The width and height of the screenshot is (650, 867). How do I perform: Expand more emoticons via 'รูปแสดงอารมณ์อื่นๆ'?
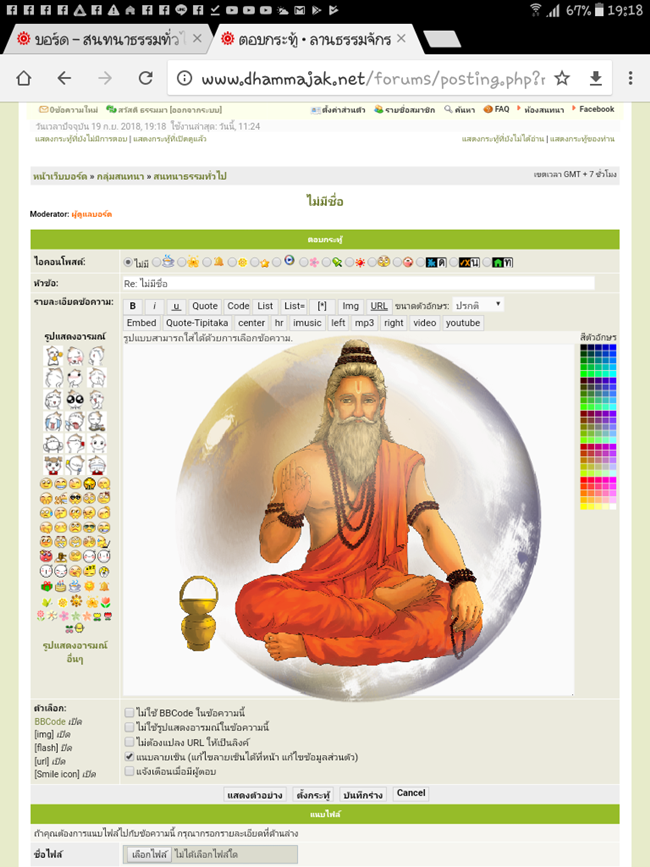coord(75,653)
